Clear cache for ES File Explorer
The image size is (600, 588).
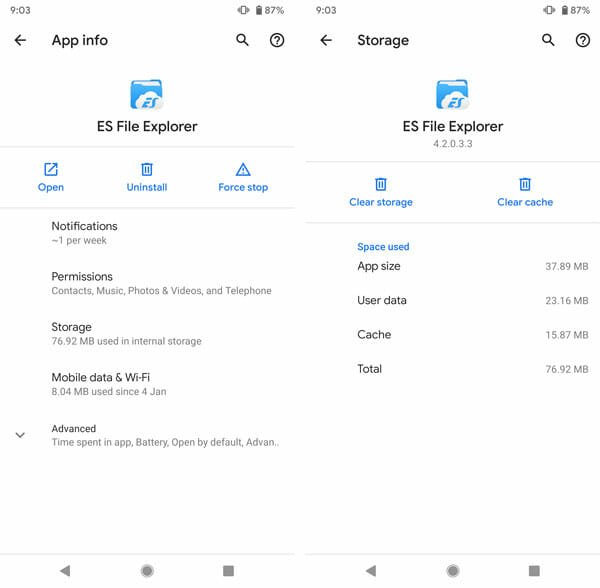pos(525,192)
